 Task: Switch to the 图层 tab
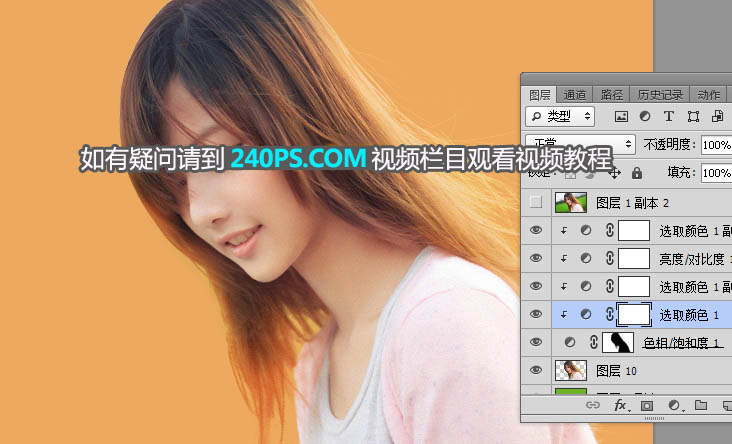tap(540, 95)
